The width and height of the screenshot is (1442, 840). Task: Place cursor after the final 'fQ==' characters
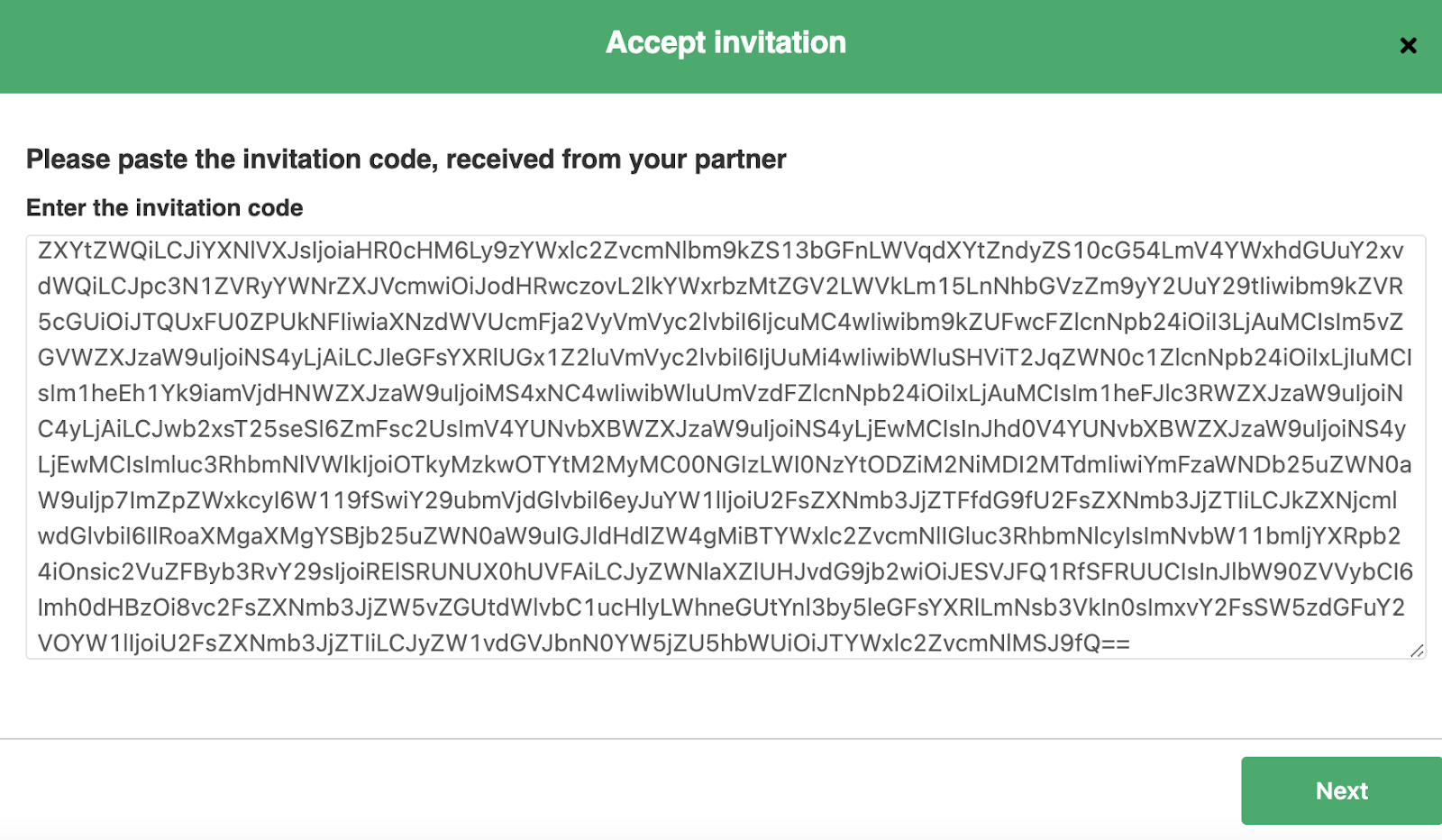click(1131, 644)
